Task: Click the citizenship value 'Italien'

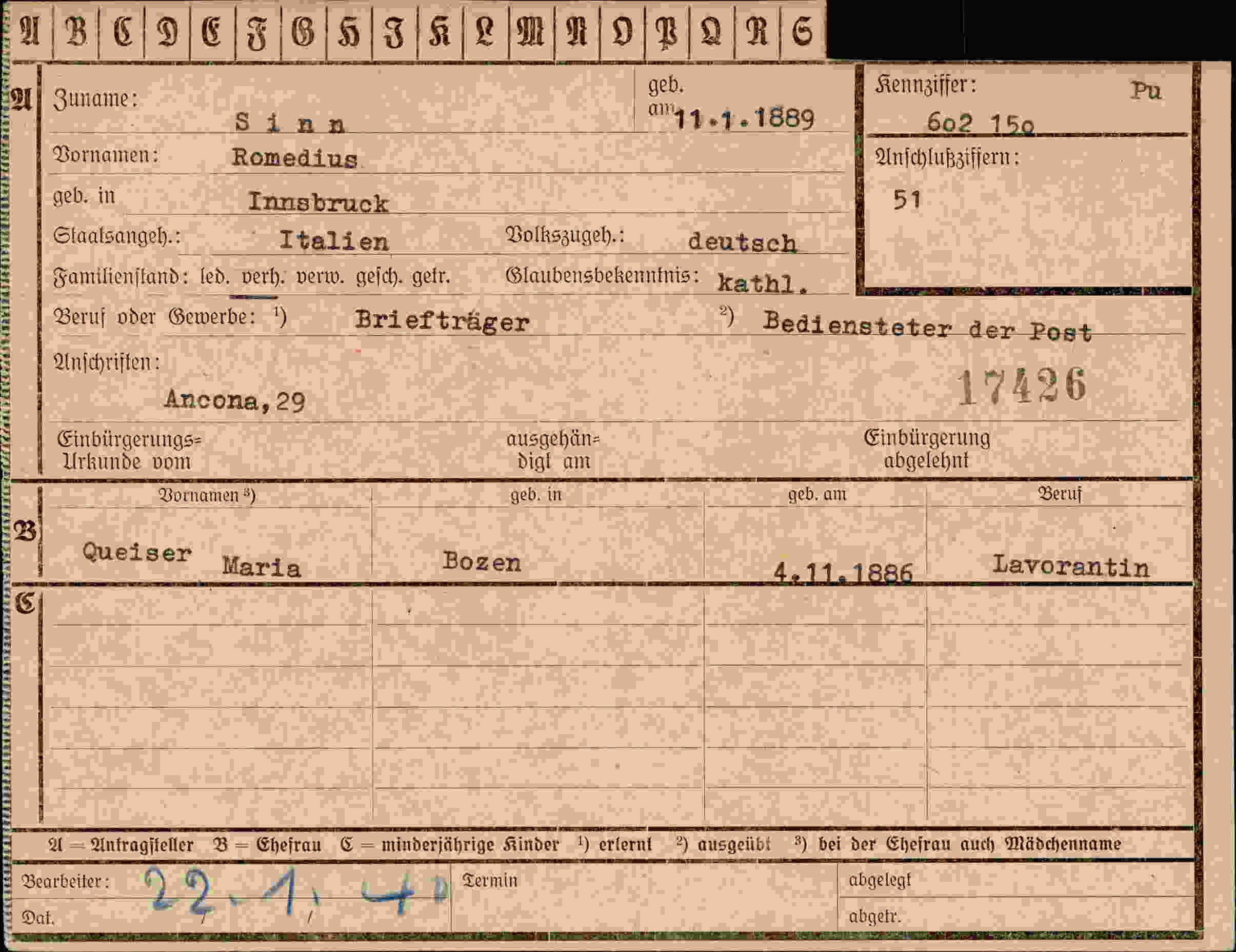Action: click(x=334, y=240)
